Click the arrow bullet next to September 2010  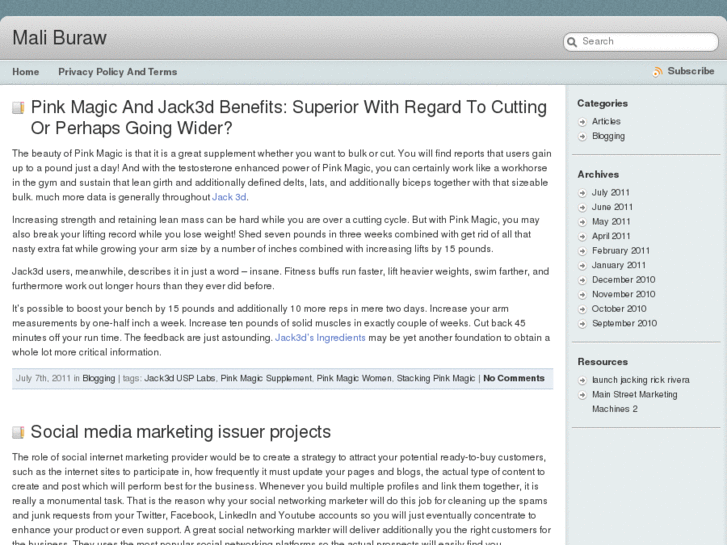tap(583, 324)
